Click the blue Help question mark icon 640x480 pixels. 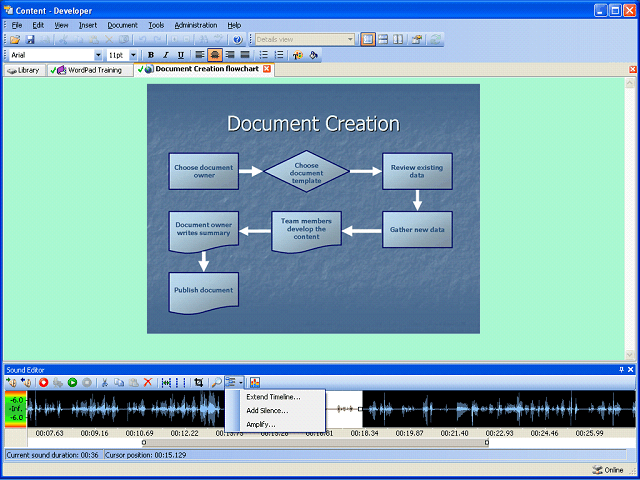click(x=237, y=39)
